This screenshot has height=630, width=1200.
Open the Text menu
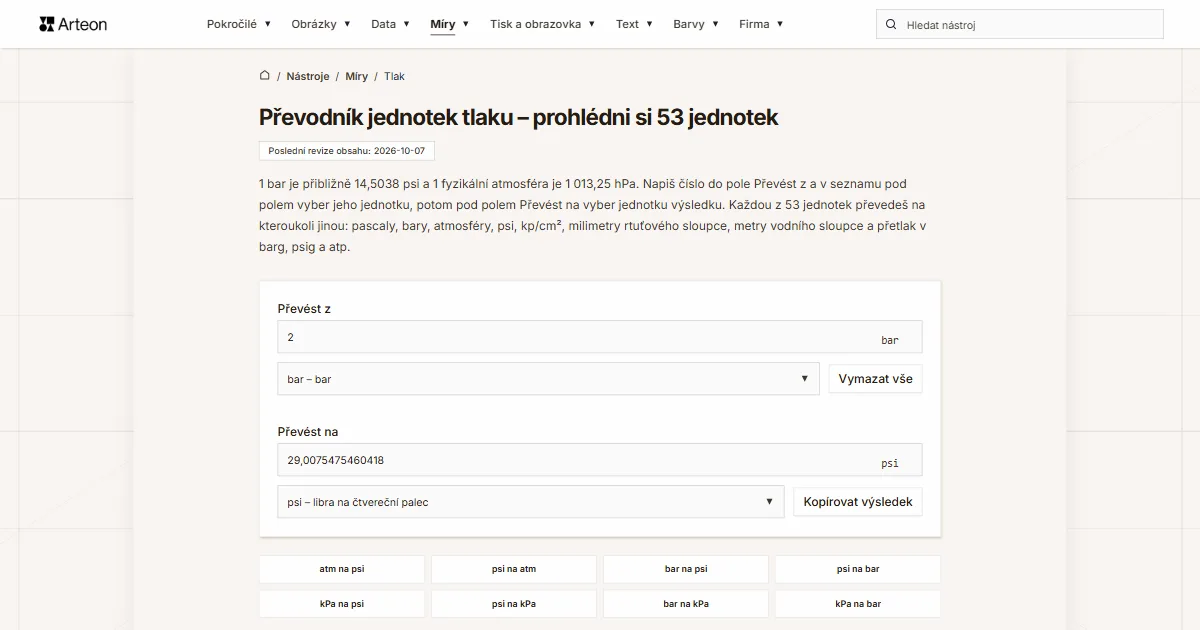point(634,24)
